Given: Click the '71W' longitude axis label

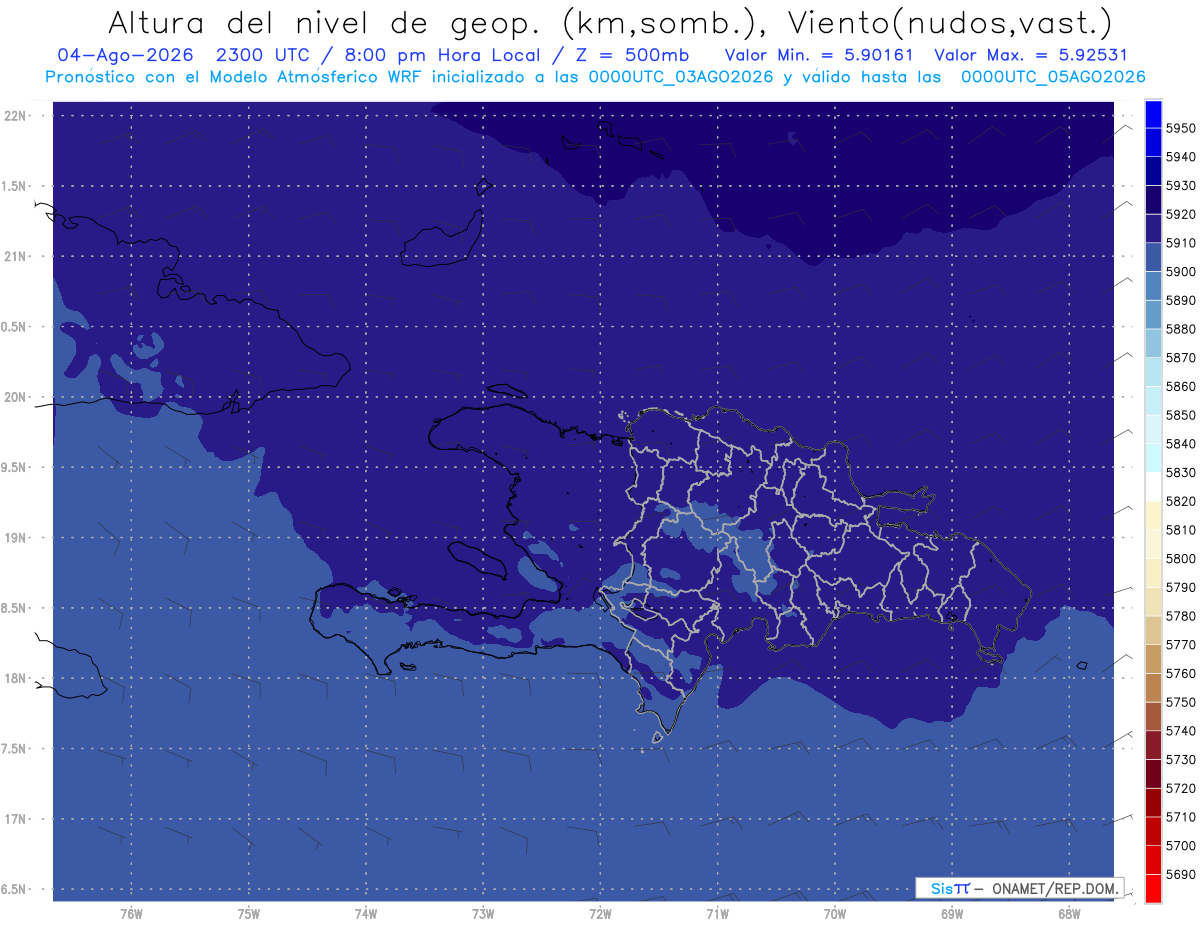Looking at the screenshot, I should [x=716, y=913].
